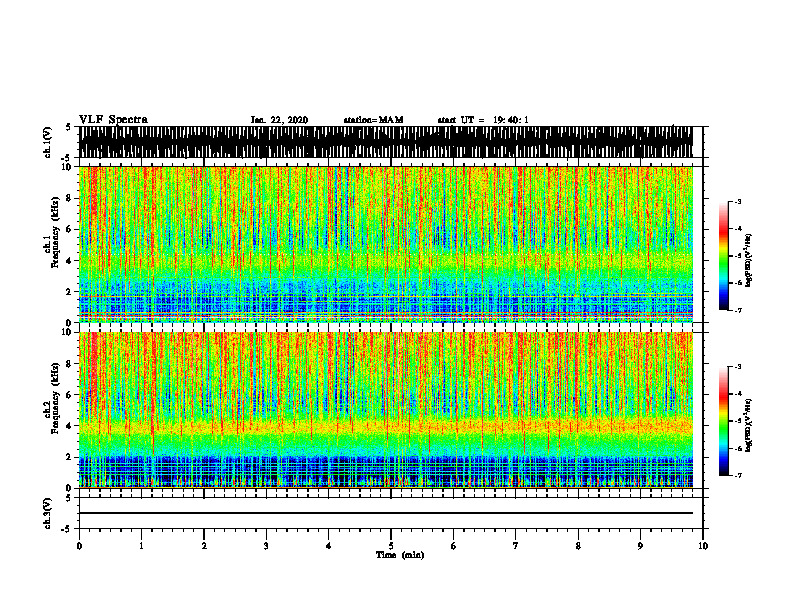
Task: Click the ch.1 spectrogram color scale bar
Action: 724,256
